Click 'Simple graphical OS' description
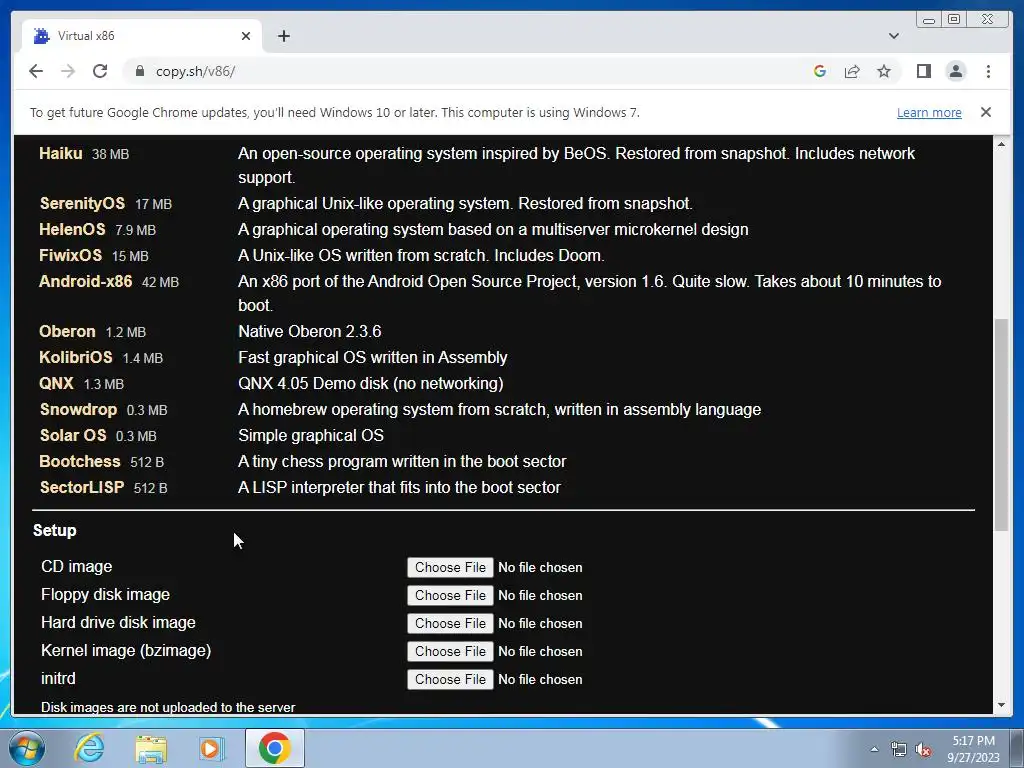The height and width of the screenshot is (768, 1024). [x=311, y=436]
